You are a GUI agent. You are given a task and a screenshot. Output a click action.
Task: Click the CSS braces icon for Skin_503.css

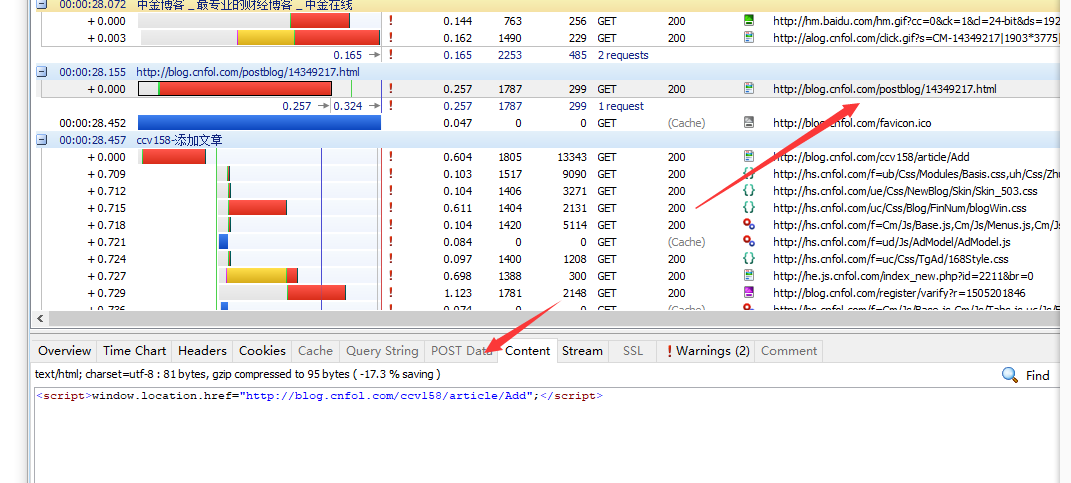(748, 191)
